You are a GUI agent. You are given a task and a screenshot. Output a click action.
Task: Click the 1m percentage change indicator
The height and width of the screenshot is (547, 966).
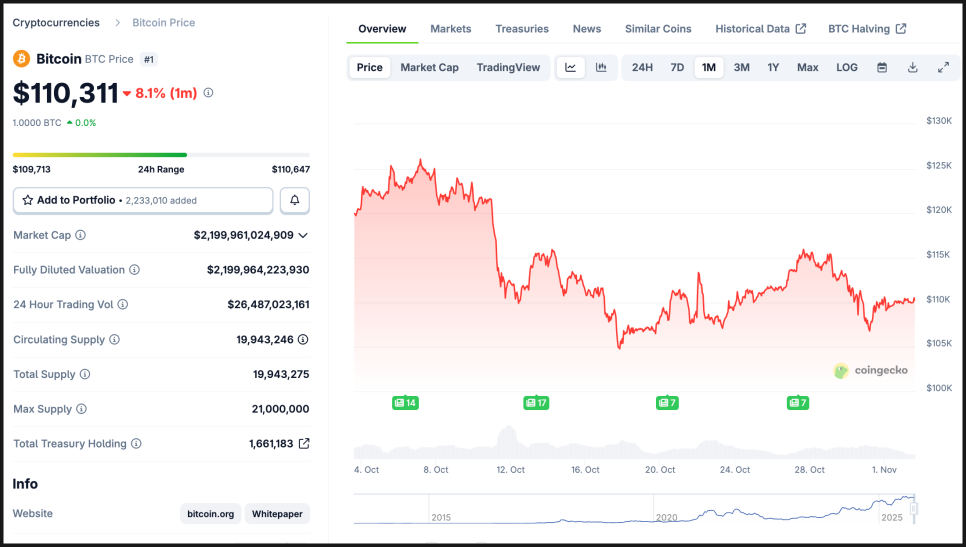(160, 93)
